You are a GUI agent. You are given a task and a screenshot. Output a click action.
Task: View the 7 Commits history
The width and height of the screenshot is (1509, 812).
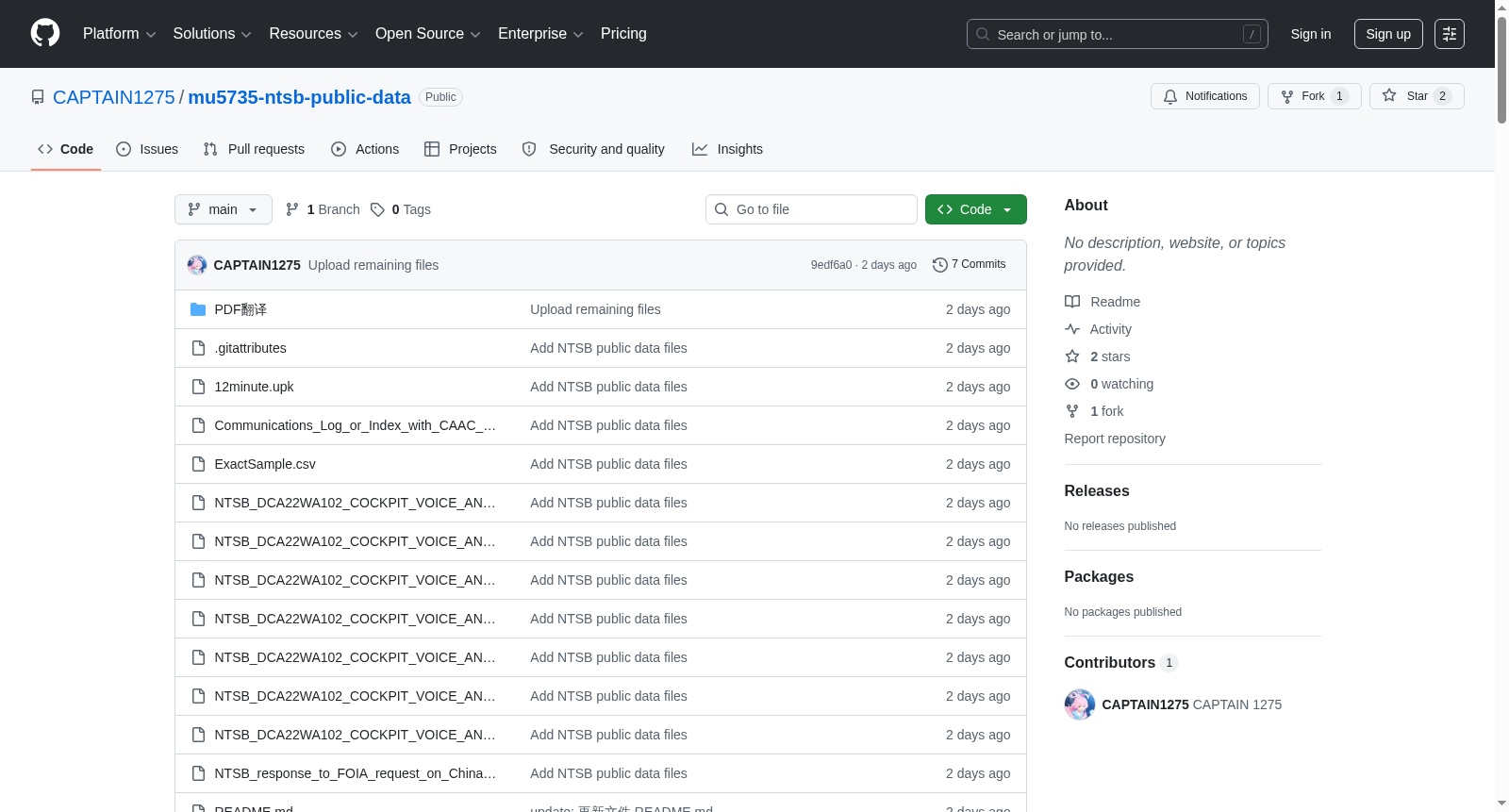[969, 265]
